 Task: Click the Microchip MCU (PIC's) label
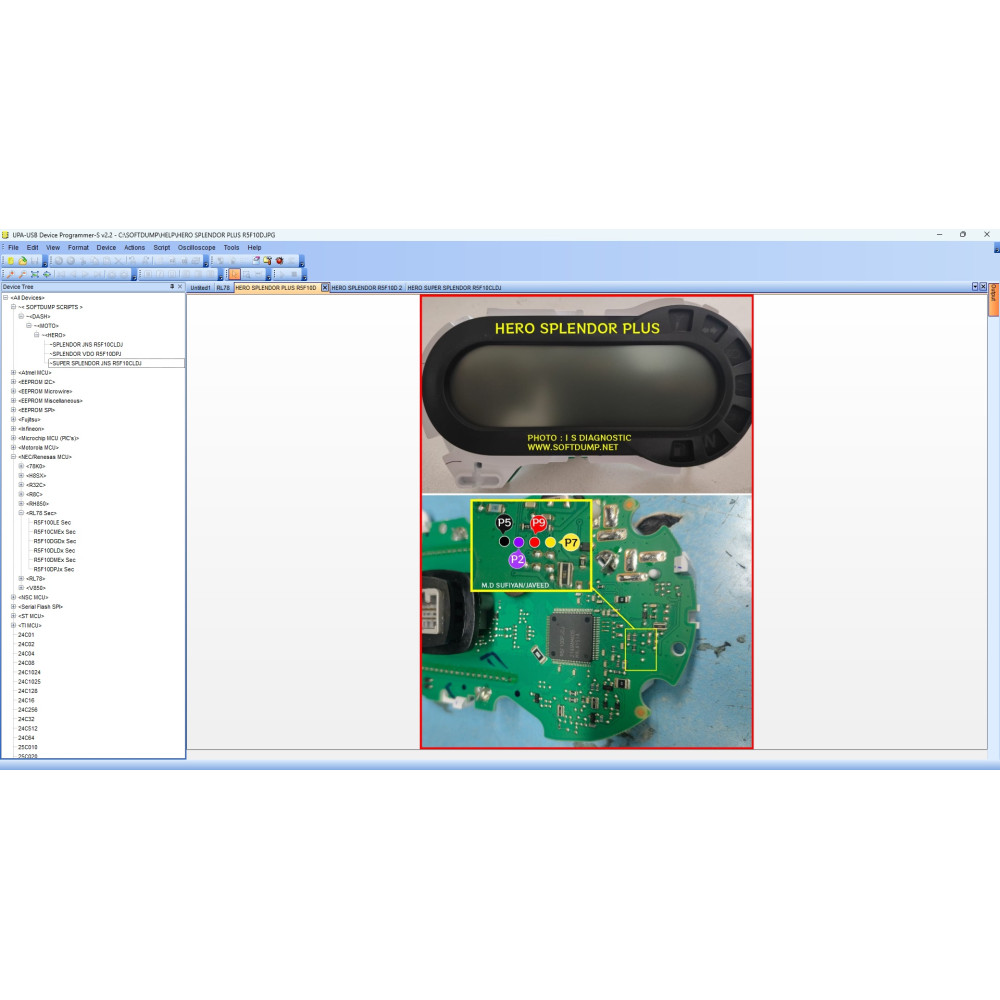(48, 438)
